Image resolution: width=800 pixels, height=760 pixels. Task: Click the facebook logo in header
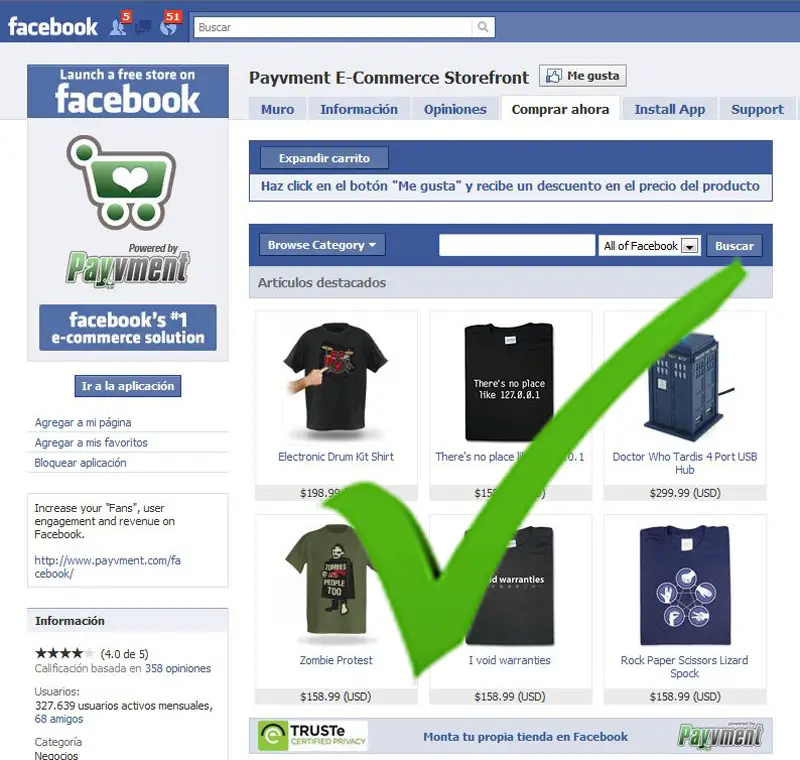click(53, 27)
